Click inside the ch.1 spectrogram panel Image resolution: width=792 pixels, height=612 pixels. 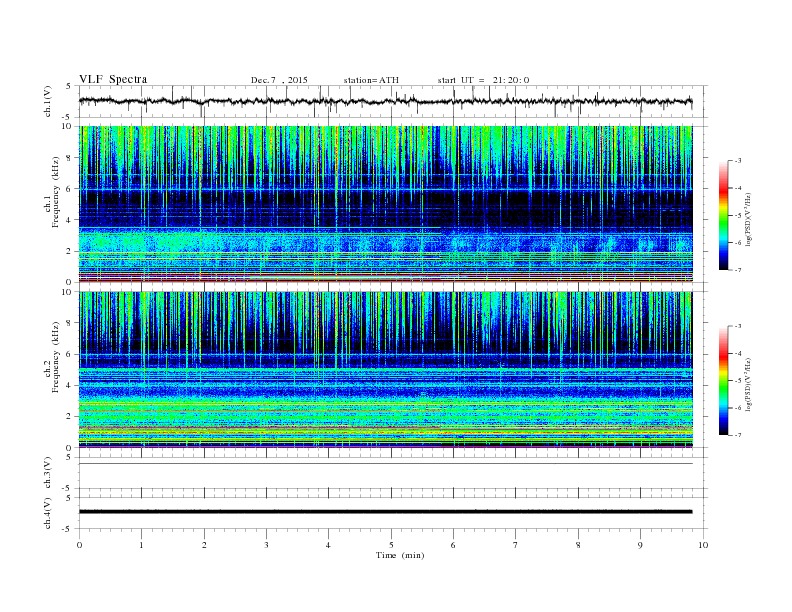(386, 204)
